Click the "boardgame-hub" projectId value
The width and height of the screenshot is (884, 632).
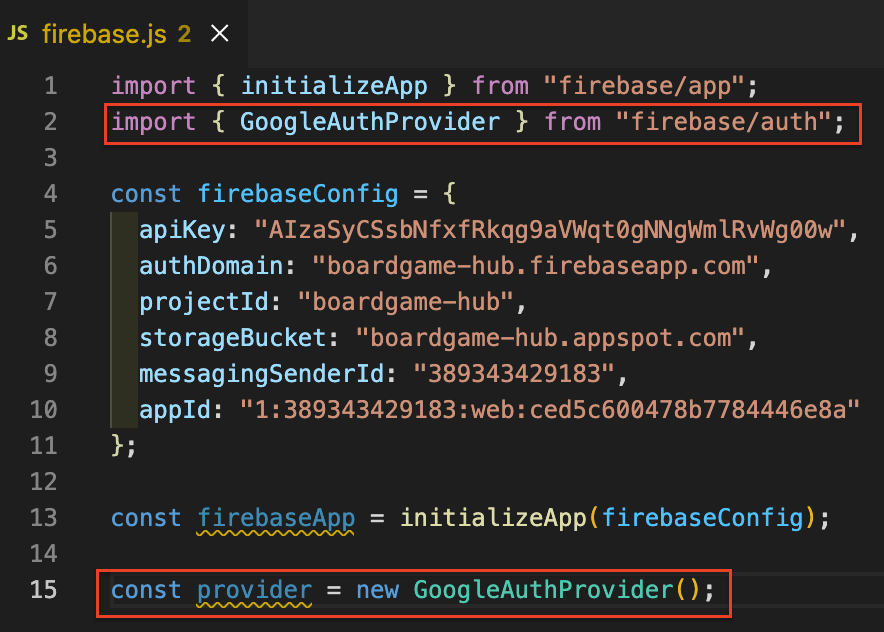(406, 302)
